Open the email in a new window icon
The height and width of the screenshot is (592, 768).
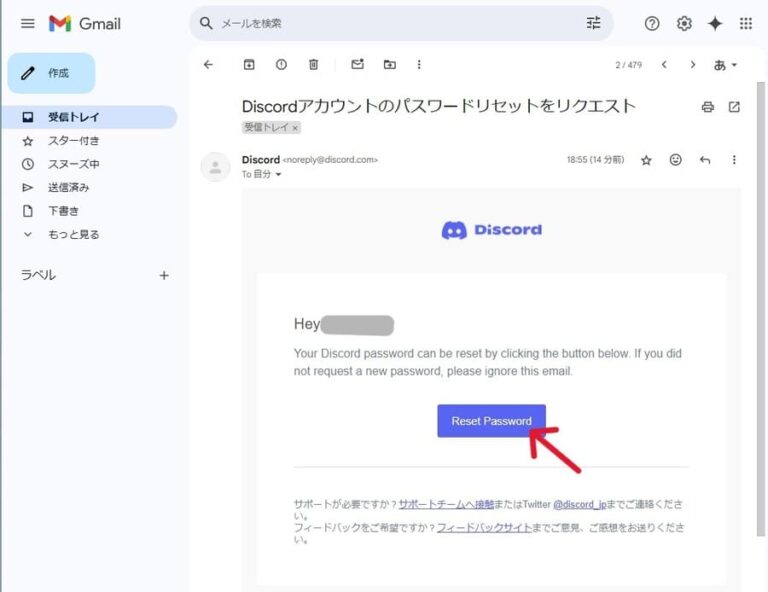pyautogui.click(x=734, y=107)
